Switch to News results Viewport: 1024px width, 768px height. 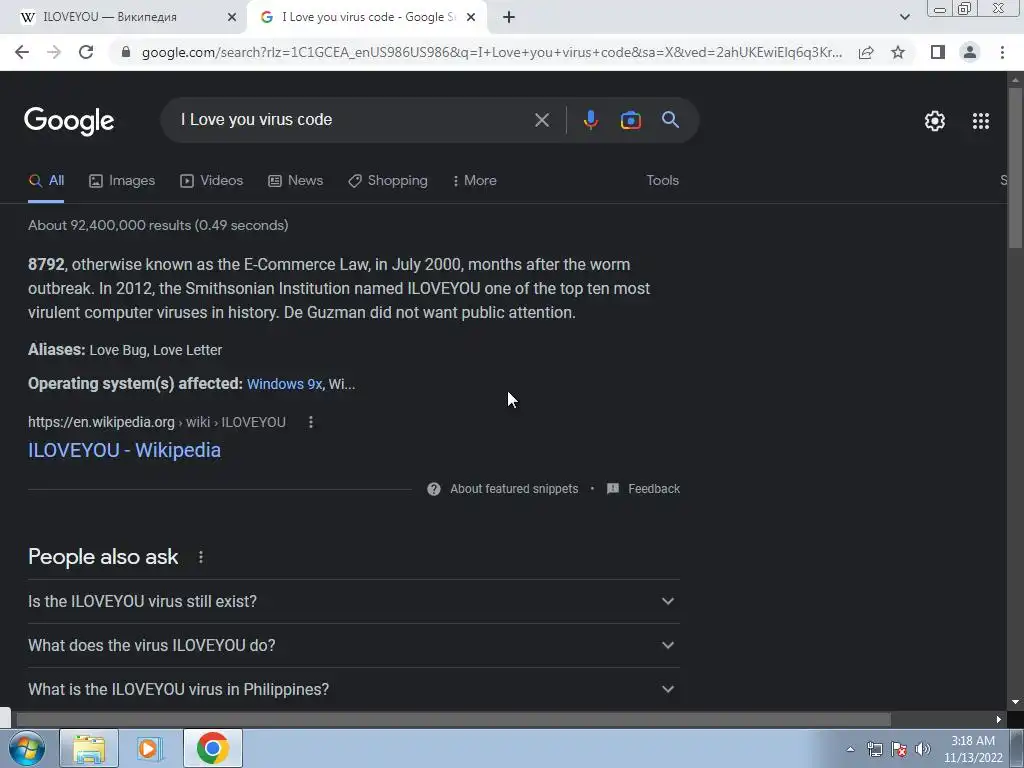coord(296,181)
